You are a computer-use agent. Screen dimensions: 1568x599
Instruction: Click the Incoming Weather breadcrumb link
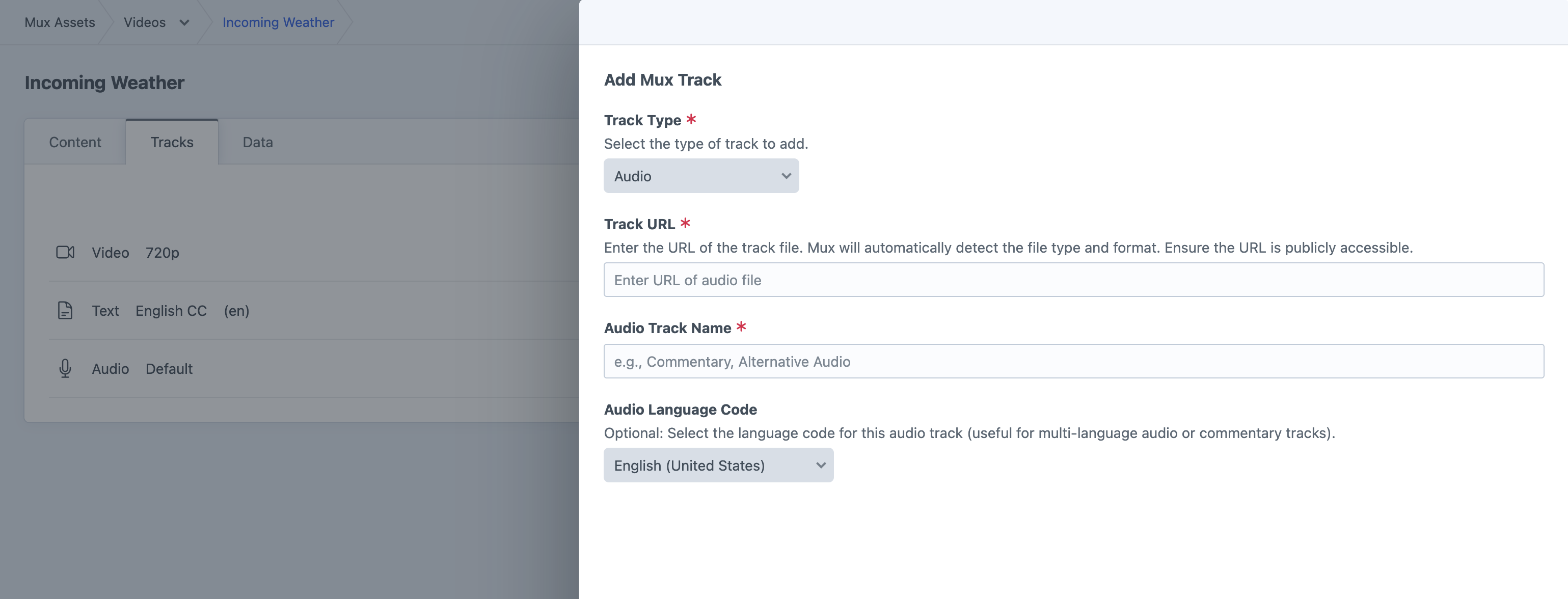point(278,22)
